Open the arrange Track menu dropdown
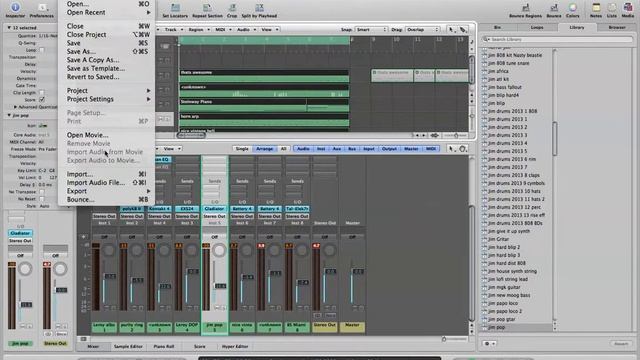 pos(173,29)
